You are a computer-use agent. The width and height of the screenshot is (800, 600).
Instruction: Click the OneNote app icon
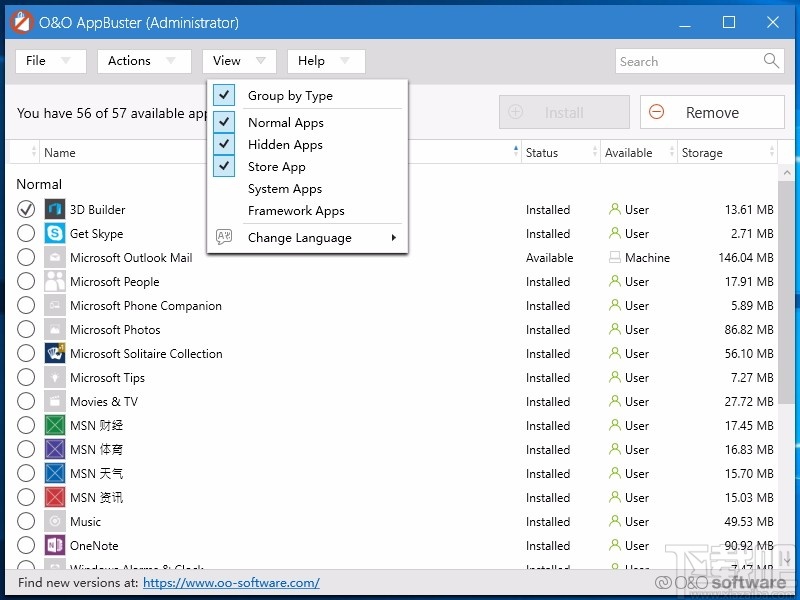point(54,545)
